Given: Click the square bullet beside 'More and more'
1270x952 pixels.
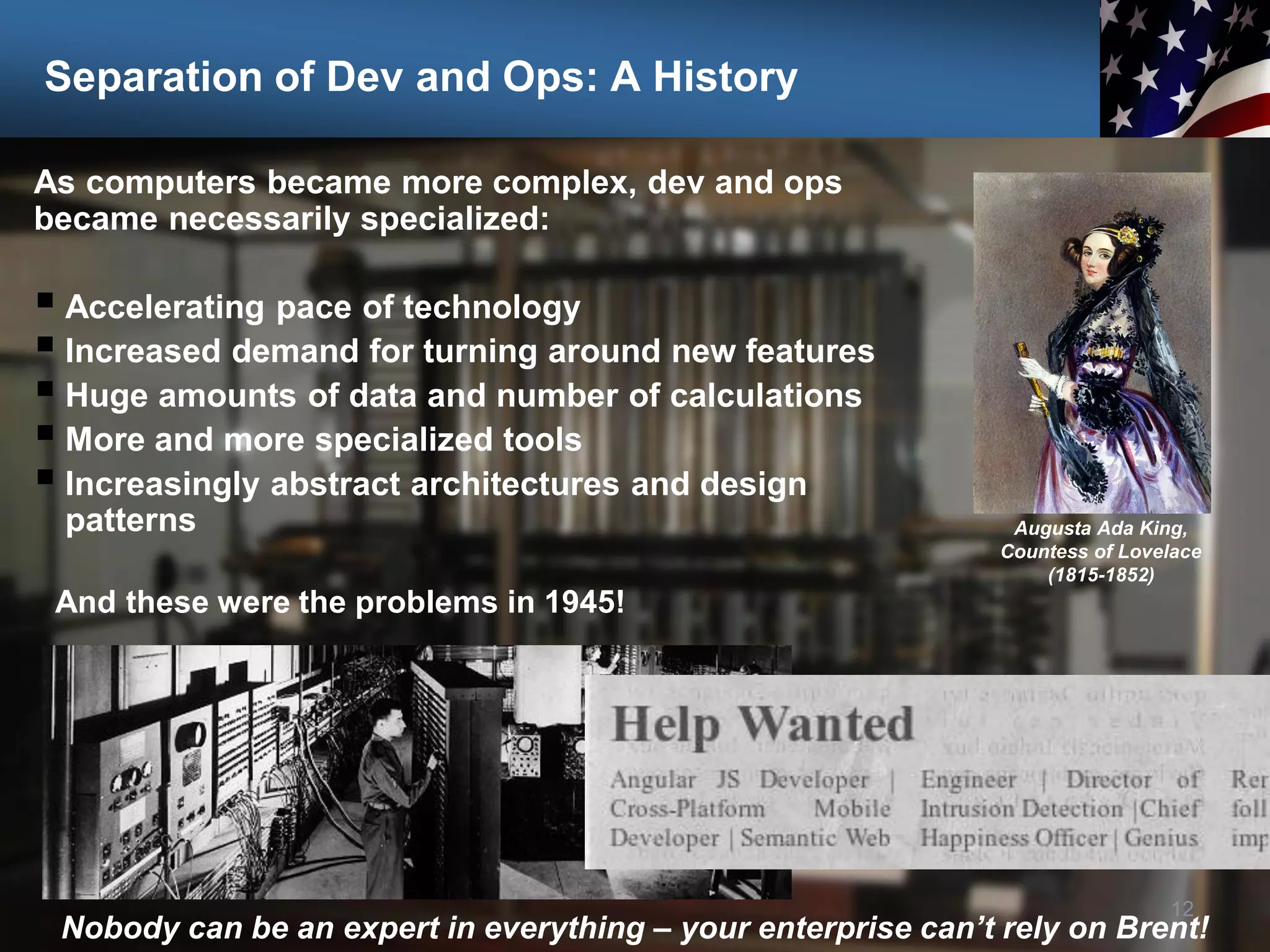Looking at the screenshot, I should tap(45, 433).
